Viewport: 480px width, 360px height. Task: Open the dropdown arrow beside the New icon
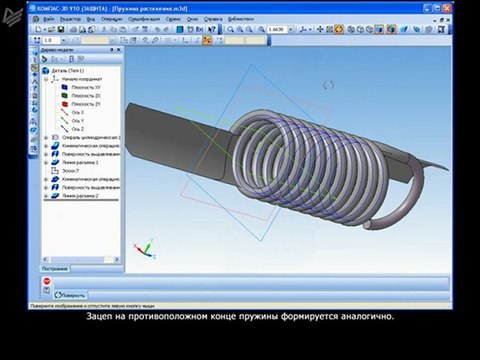(x=44, y=30)
